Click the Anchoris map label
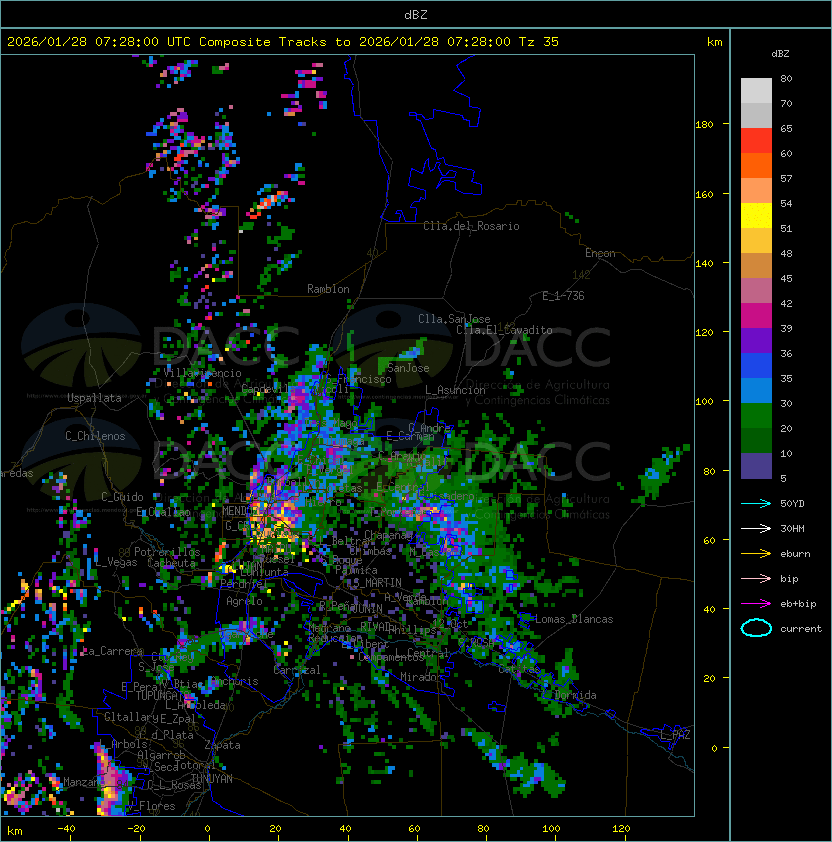The image size is (832, 842). click(x=234, y=681)
